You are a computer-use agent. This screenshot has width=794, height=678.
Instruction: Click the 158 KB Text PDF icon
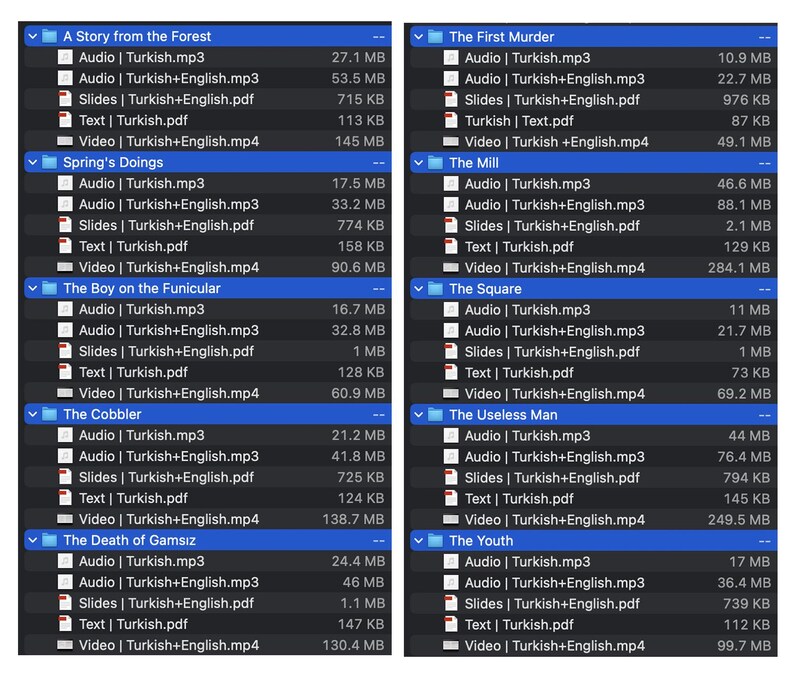(65, 247)
